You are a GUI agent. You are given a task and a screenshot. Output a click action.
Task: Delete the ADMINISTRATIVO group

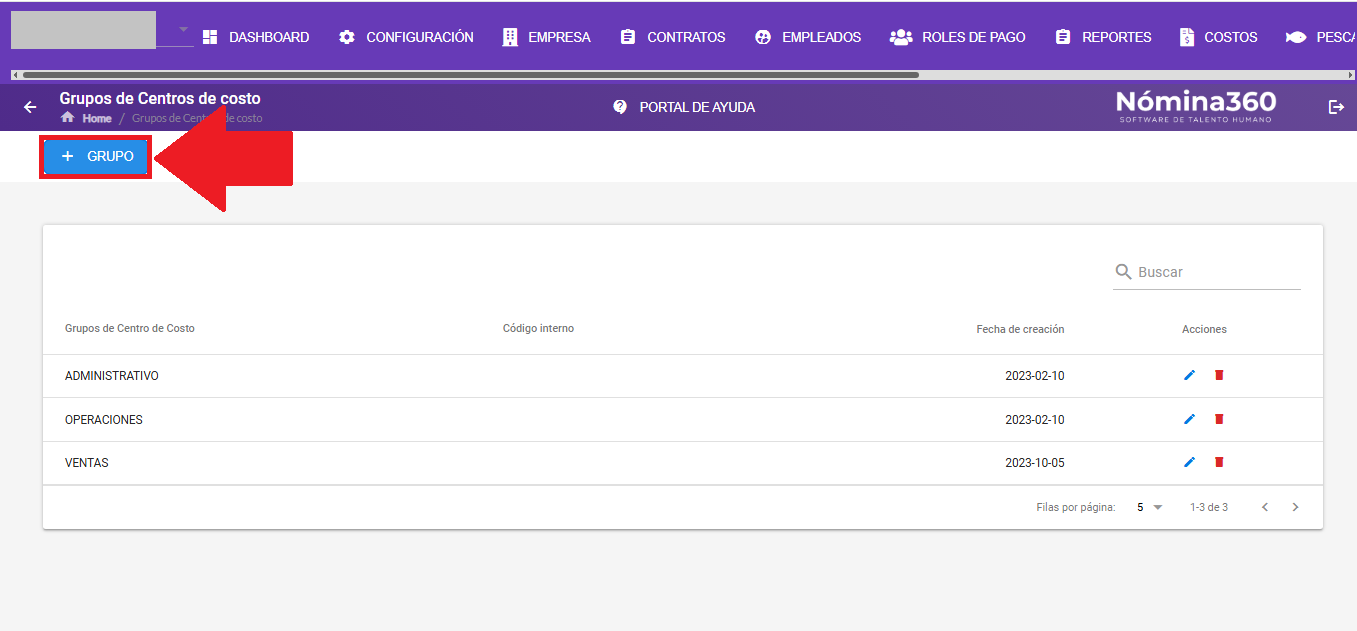point(1219,375)
